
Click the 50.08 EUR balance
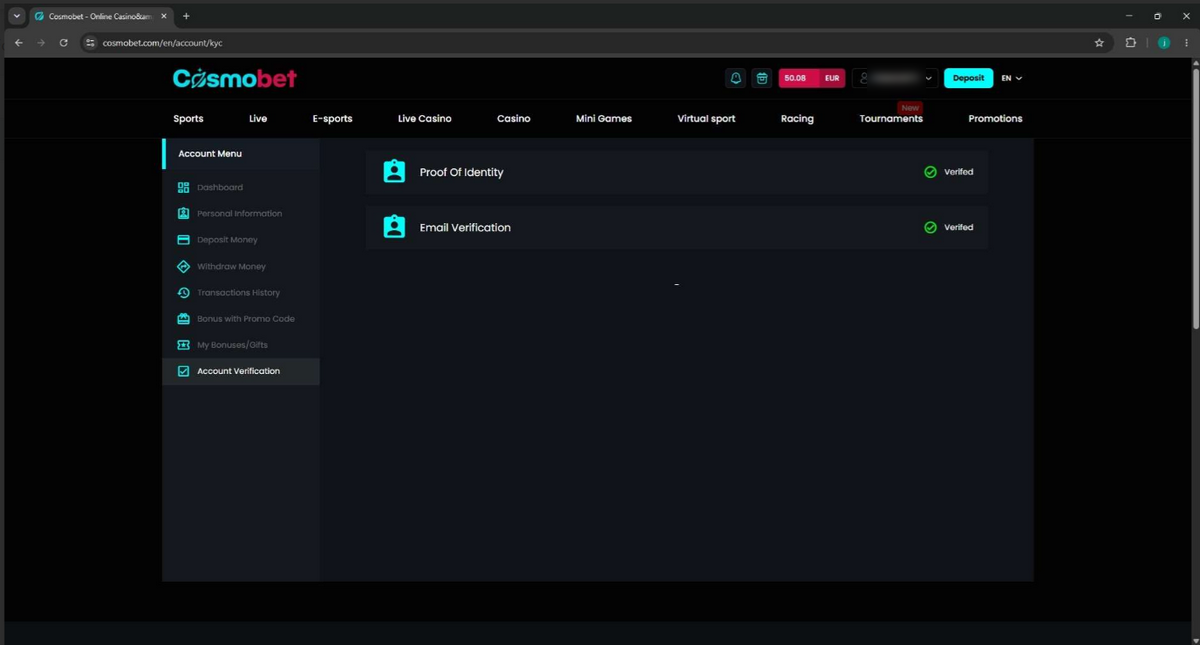pos(812,78)
